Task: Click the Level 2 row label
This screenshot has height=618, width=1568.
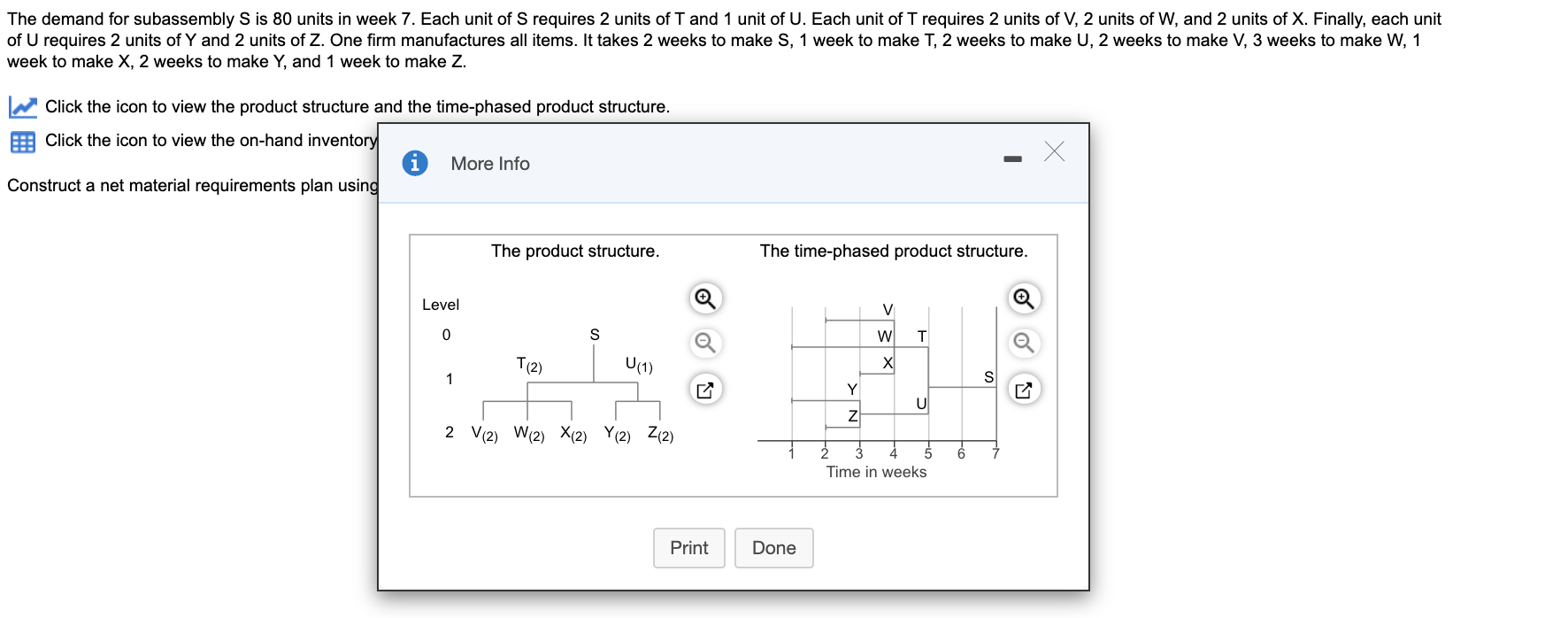Action: point(449,433)
